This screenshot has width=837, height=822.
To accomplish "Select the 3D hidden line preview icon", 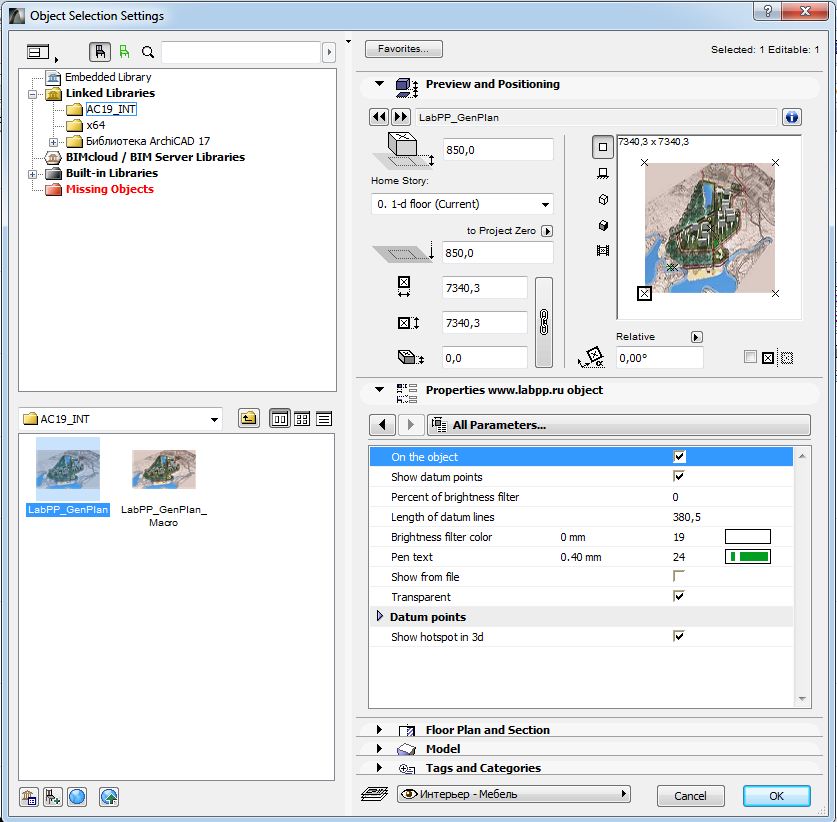I will 603,199.
